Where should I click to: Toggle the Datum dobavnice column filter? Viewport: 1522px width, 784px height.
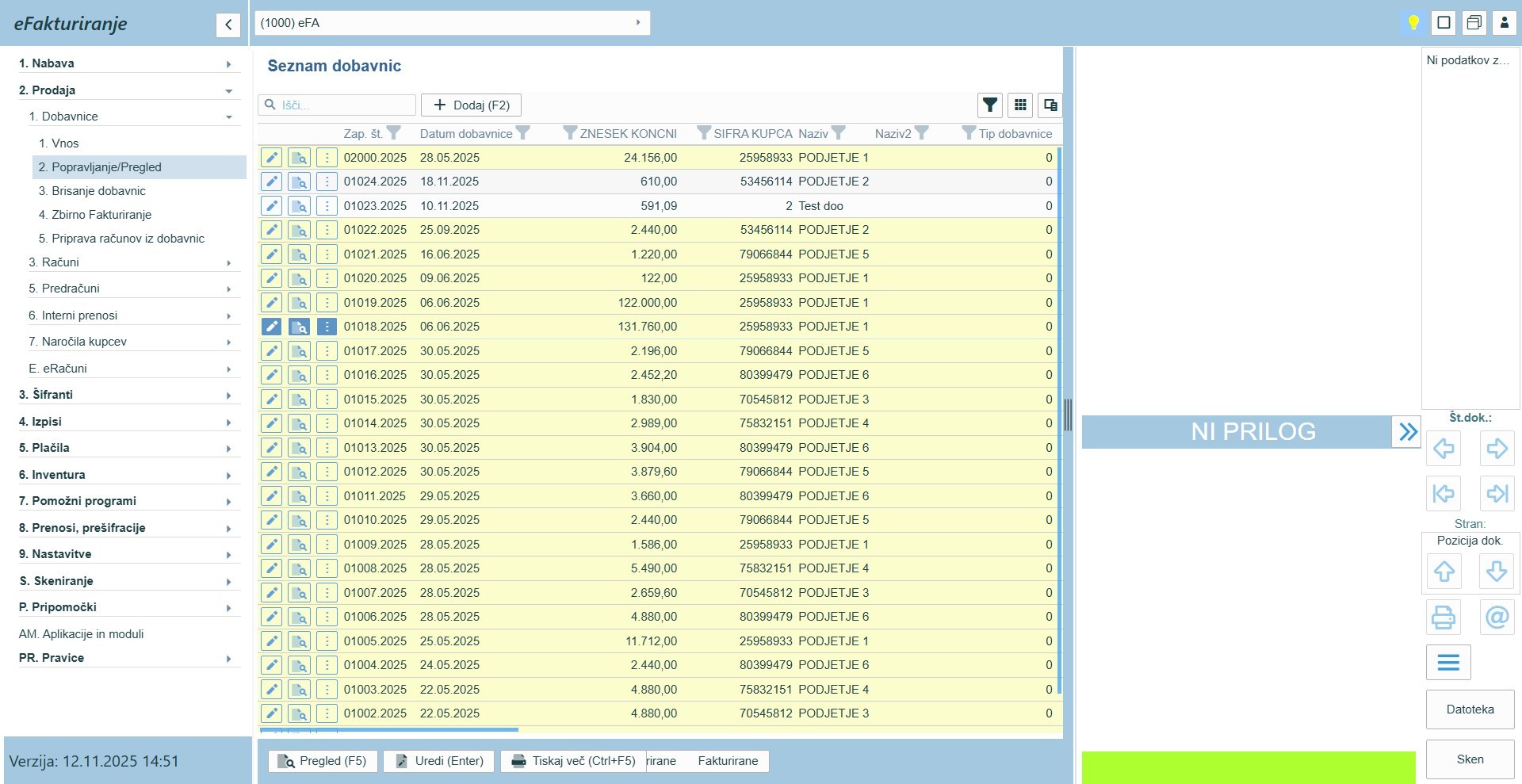(x=522, y=133)
